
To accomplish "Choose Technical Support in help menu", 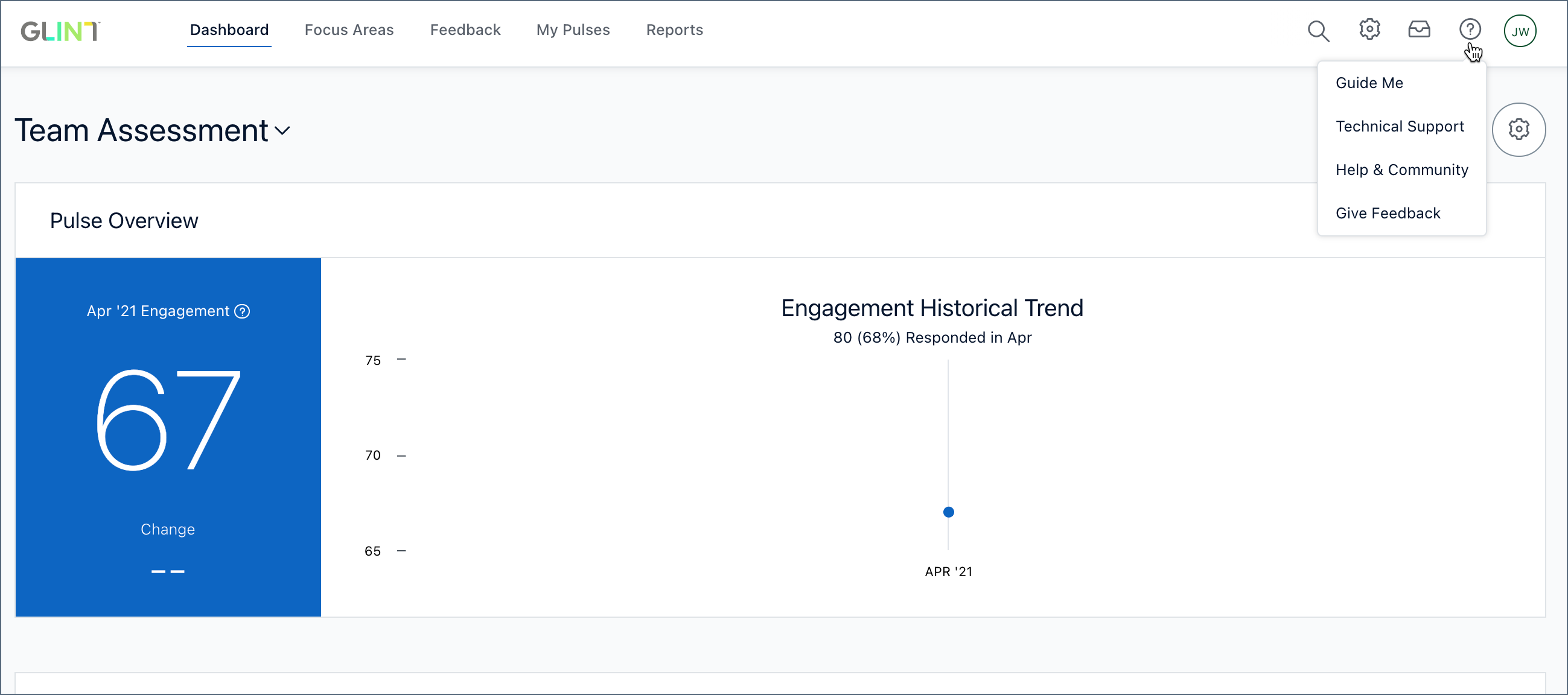I will 1401,126.
